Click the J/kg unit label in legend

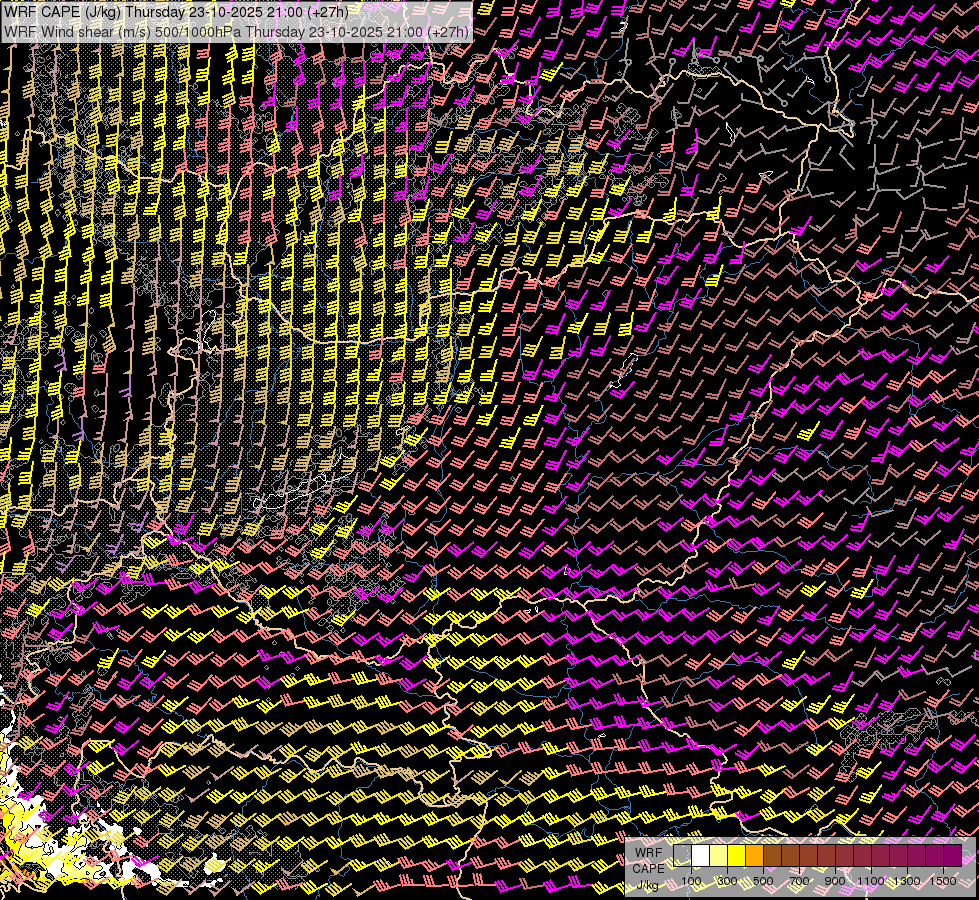pyautogui.click(x=647, y=885)
